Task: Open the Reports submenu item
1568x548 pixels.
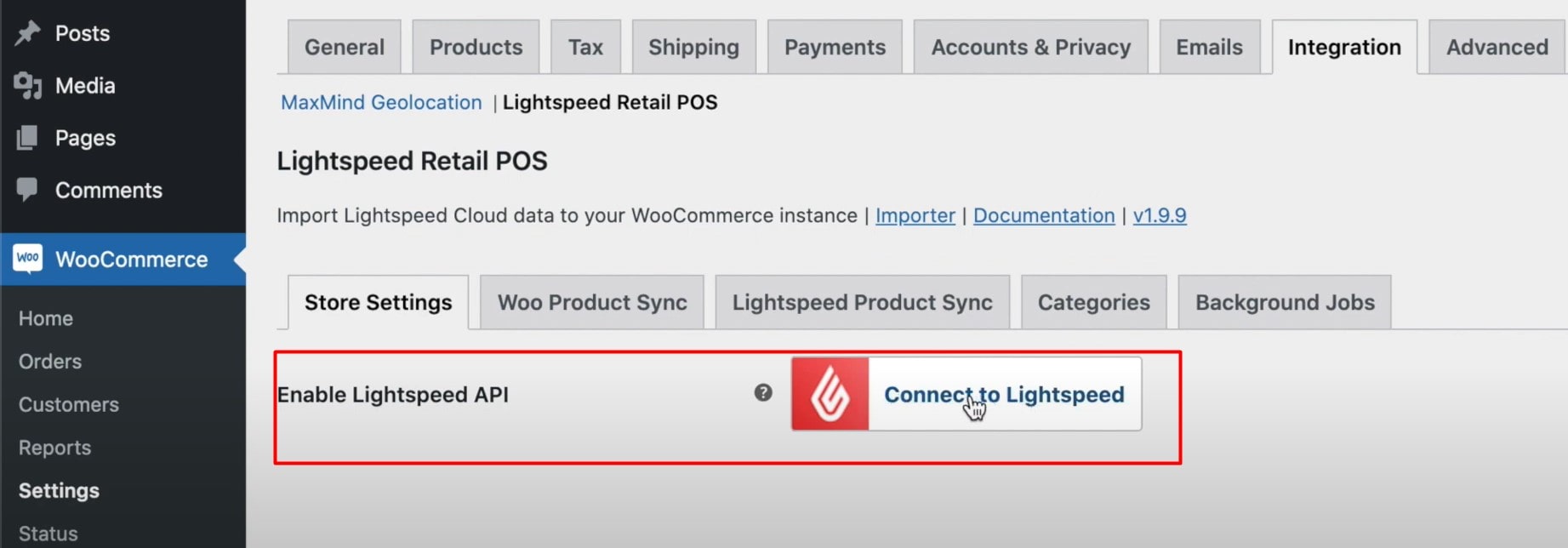Action: 54,448
